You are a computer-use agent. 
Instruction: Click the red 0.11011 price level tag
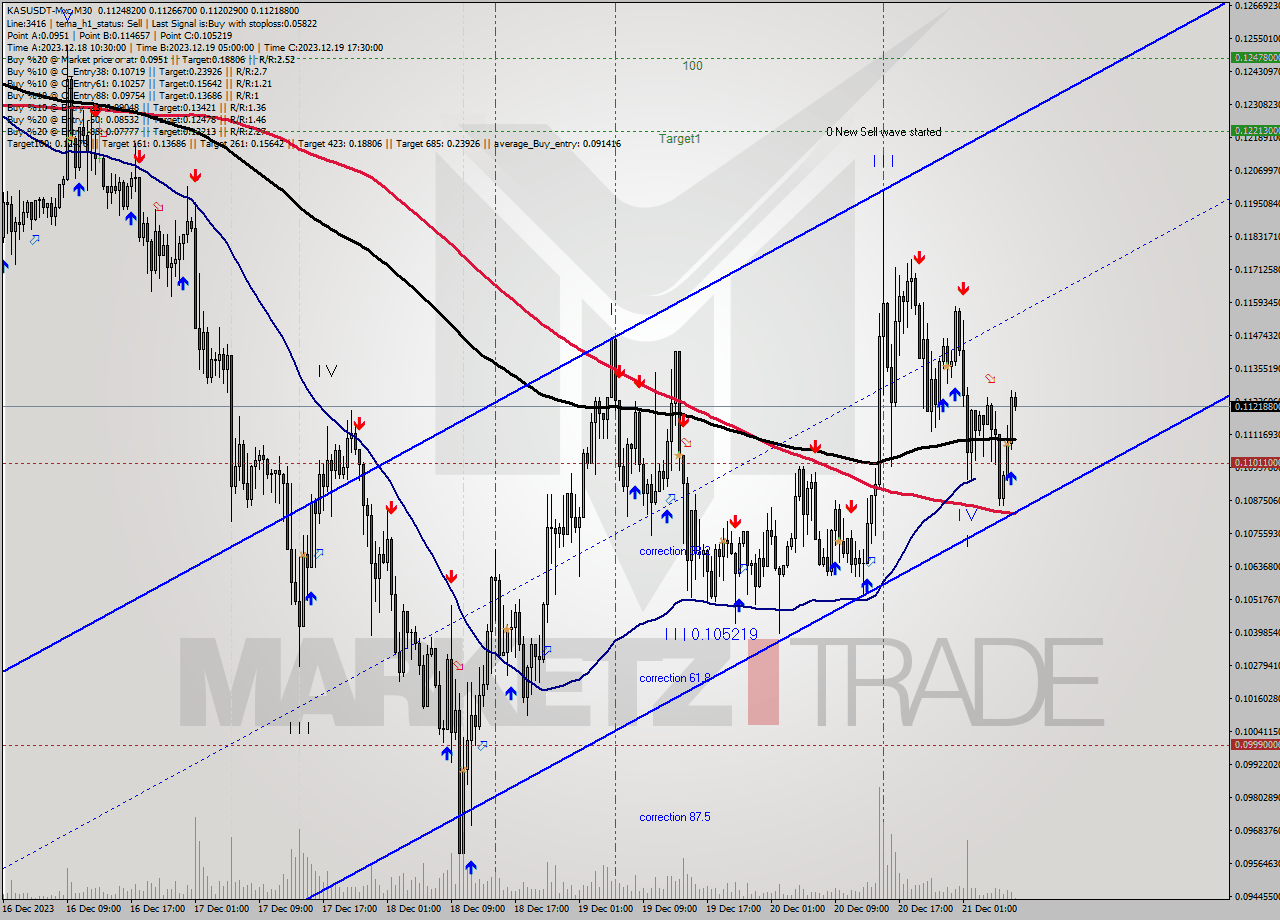click(1256, 462)
